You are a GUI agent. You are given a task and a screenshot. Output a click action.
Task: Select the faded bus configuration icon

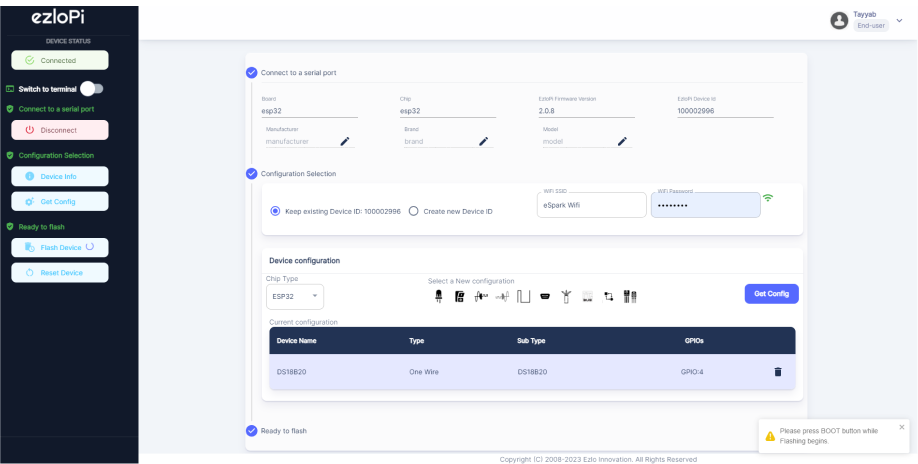588,297
